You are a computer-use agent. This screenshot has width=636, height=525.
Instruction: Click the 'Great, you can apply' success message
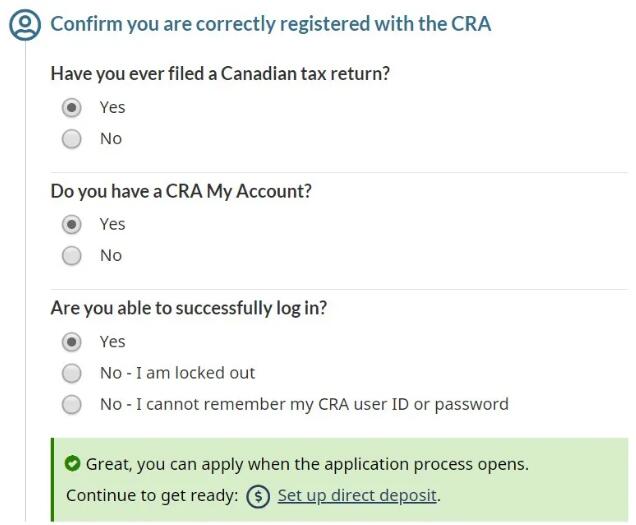pyautogui.click(x=307, y=465)
